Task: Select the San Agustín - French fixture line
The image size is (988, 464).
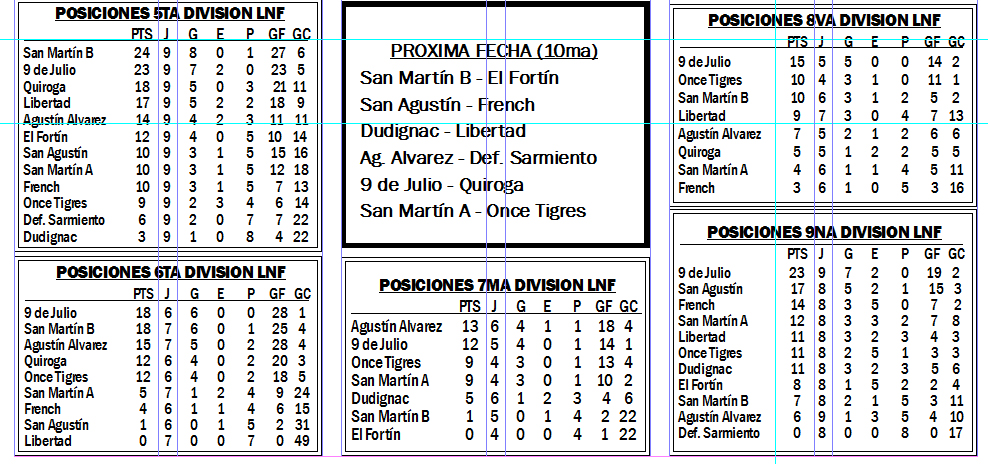Action: click(x=447, y=105)
